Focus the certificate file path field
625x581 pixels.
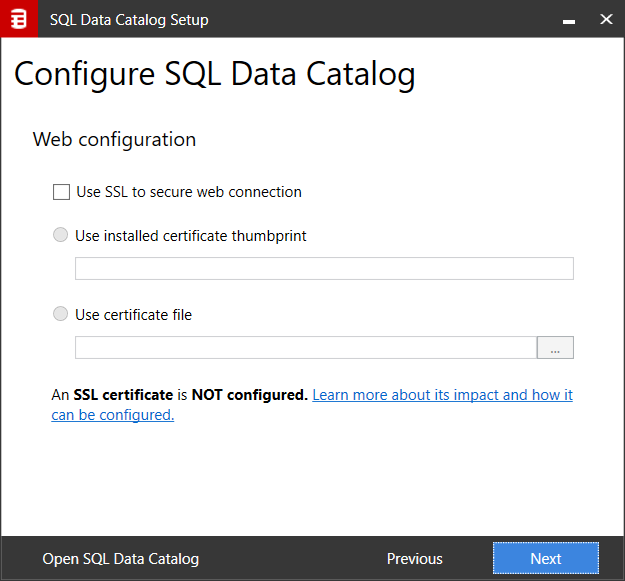(305, 347)
